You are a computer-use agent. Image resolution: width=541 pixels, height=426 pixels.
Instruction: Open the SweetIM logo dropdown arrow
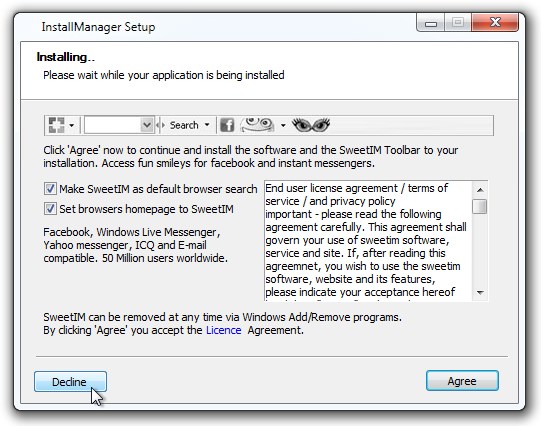[x=71, y=125]
